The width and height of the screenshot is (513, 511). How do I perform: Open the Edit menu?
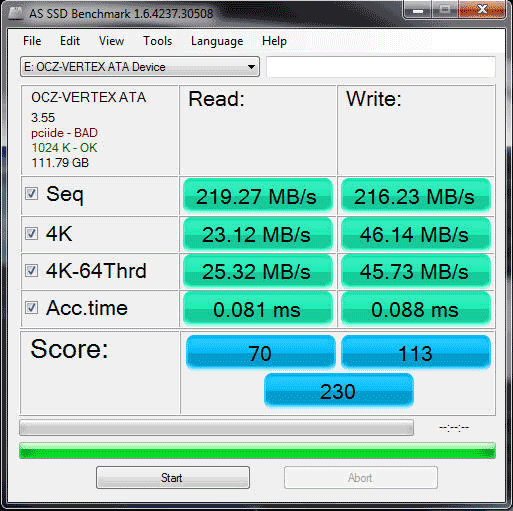tap(70, 41)
